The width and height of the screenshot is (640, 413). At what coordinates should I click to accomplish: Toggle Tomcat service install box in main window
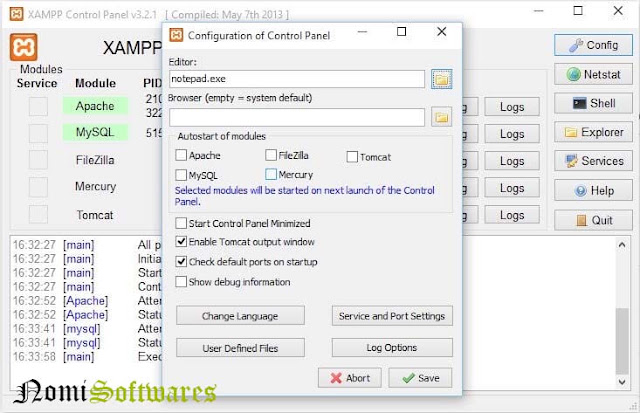click(38, 214)
